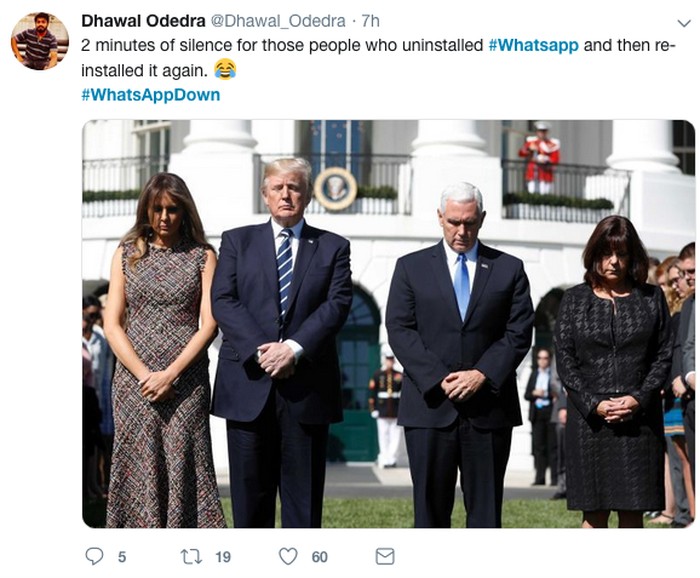Click the laughing-crying emoji in tweet
The image size is (700, 578).
[x=225, y=70]
